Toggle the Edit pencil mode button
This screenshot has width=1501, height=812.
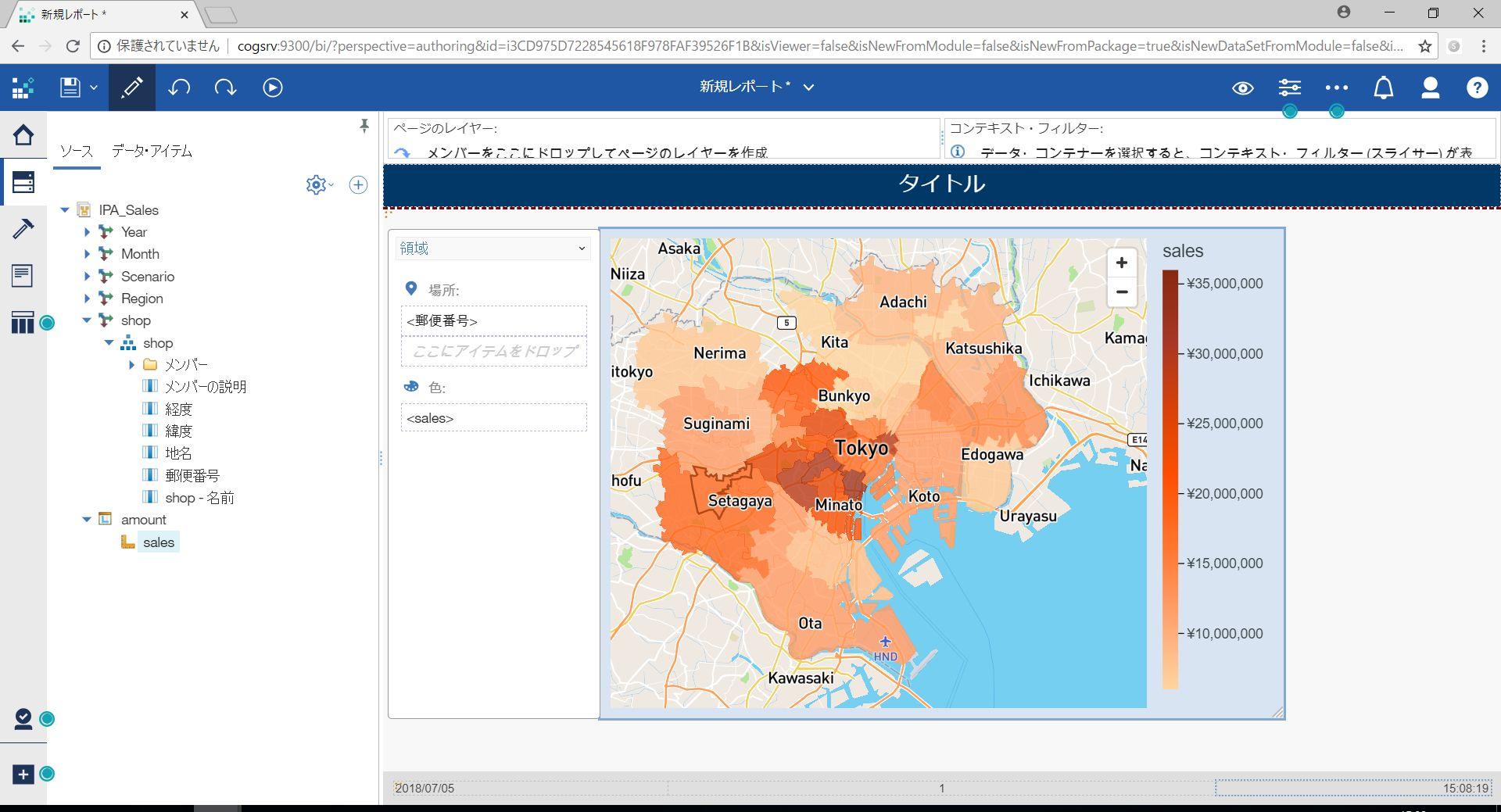(131, 88)
